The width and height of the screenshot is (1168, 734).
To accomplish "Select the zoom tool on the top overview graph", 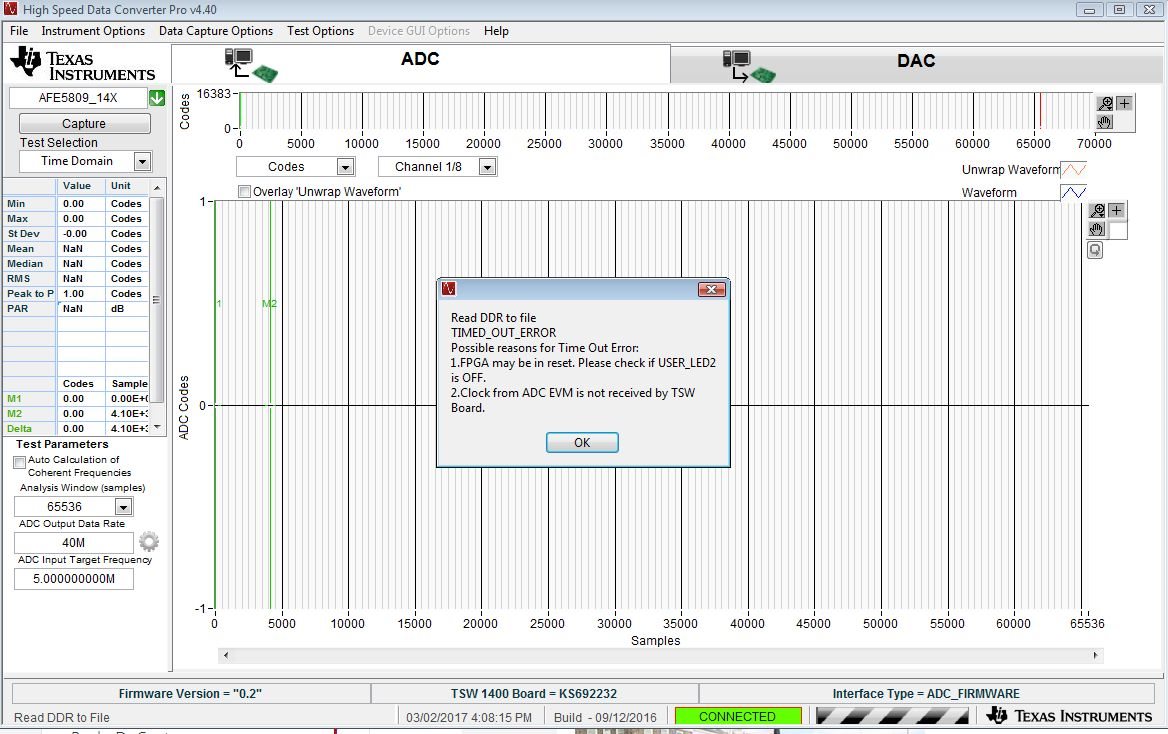I will pos(1105,104).
